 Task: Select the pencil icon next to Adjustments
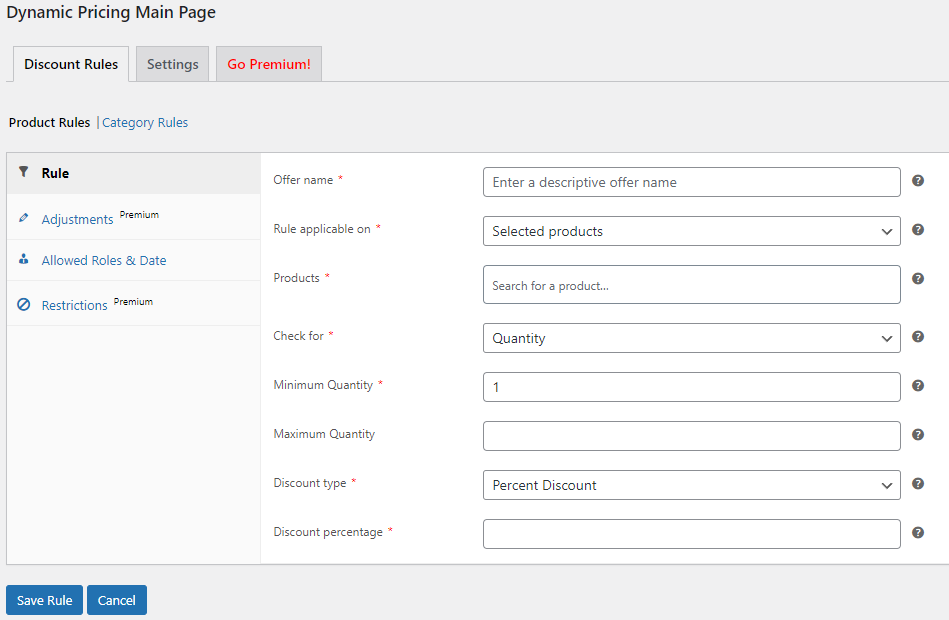point(24,216)
